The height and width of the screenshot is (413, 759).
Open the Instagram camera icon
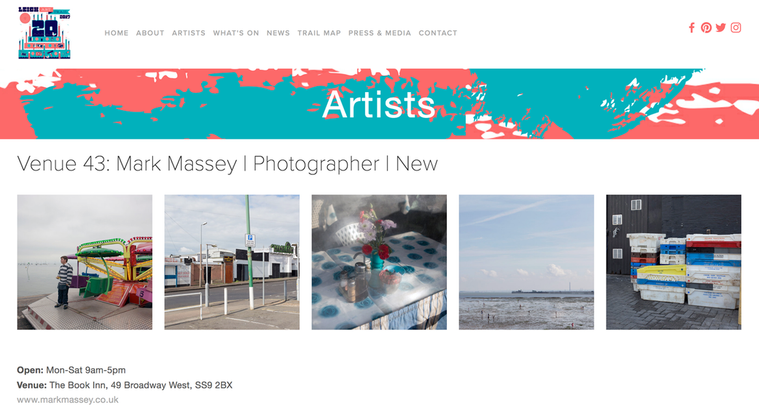pyautogui.click(x=736, y=28)
